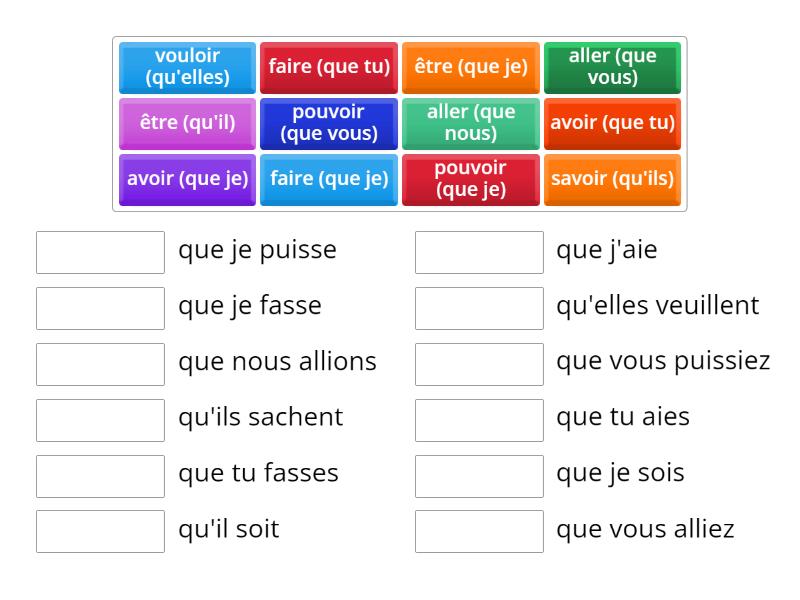This screenshot has height=600, width=800.
Task: Pick the 'être (que je)' tile
Action: (470, 67)
